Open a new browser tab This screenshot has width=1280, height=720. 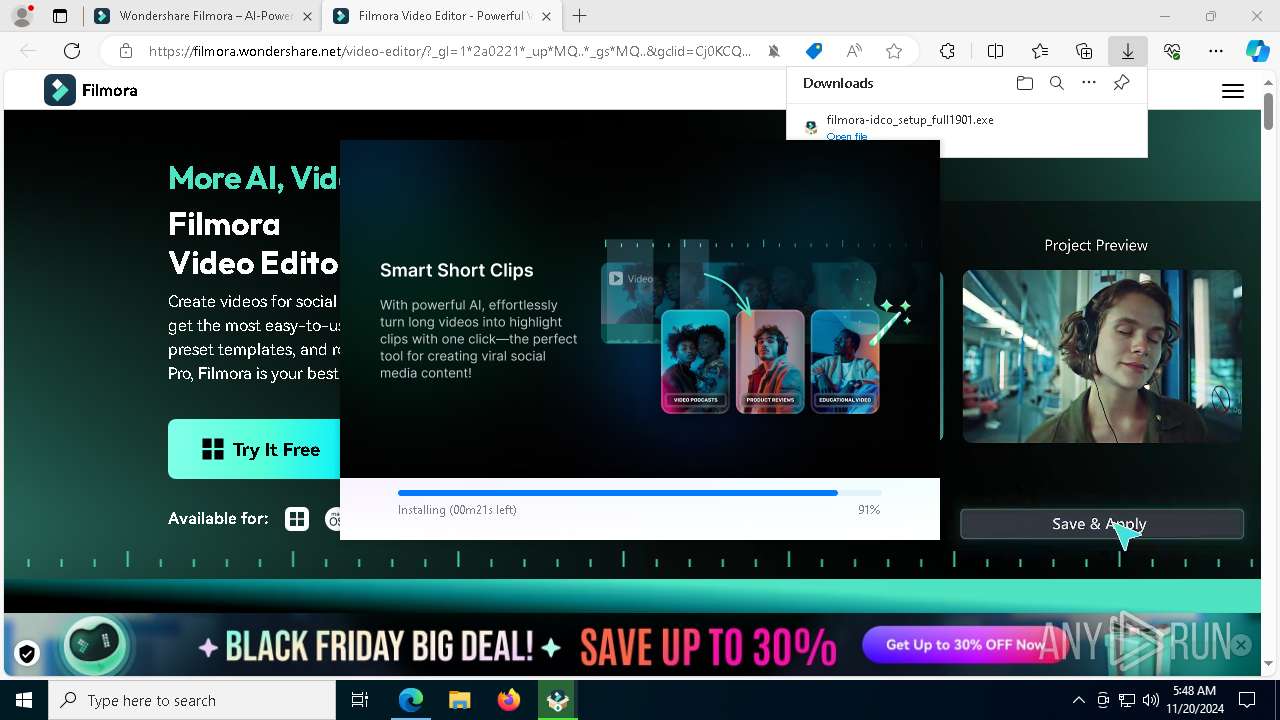pyautogui.click(x=580, y=16)
